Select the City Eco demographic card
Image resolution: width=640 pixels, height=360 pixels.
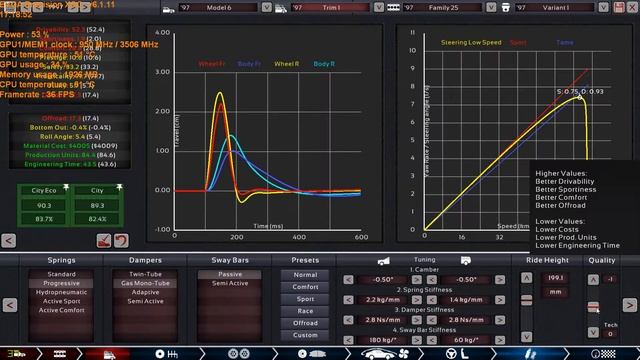[44, 205]
